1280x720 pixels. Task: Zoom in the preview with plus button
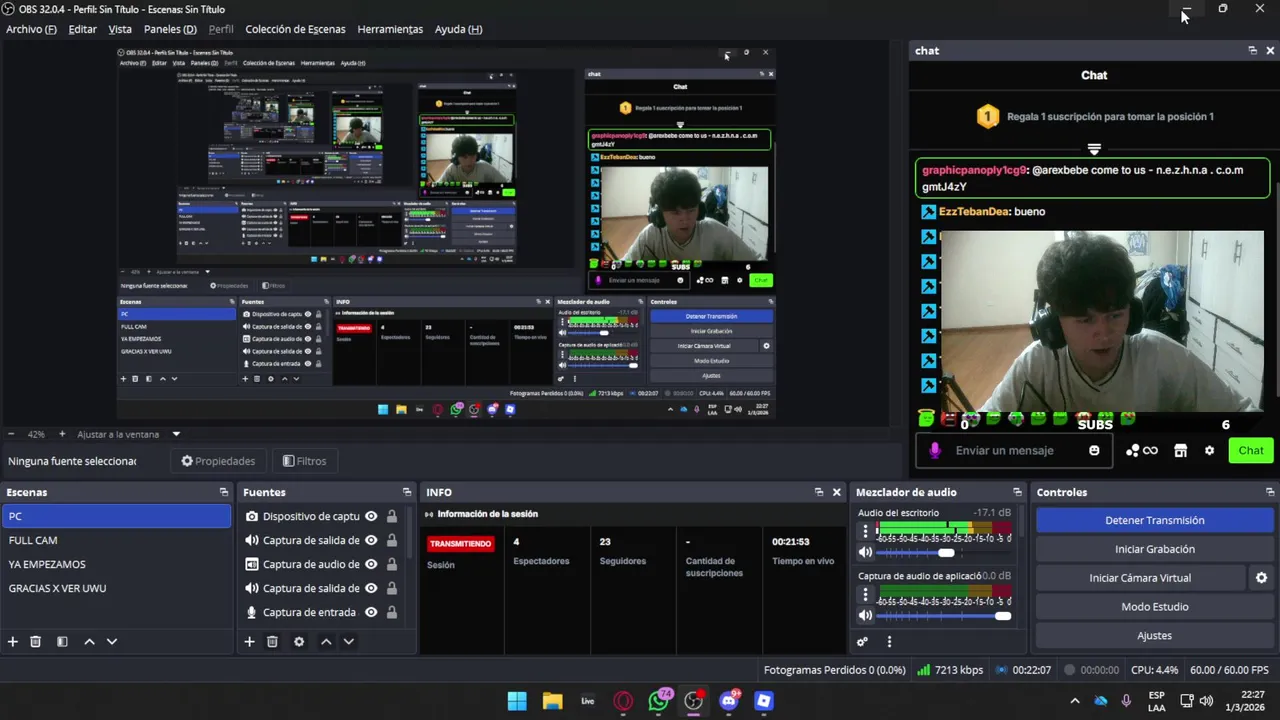coord(62,434)
